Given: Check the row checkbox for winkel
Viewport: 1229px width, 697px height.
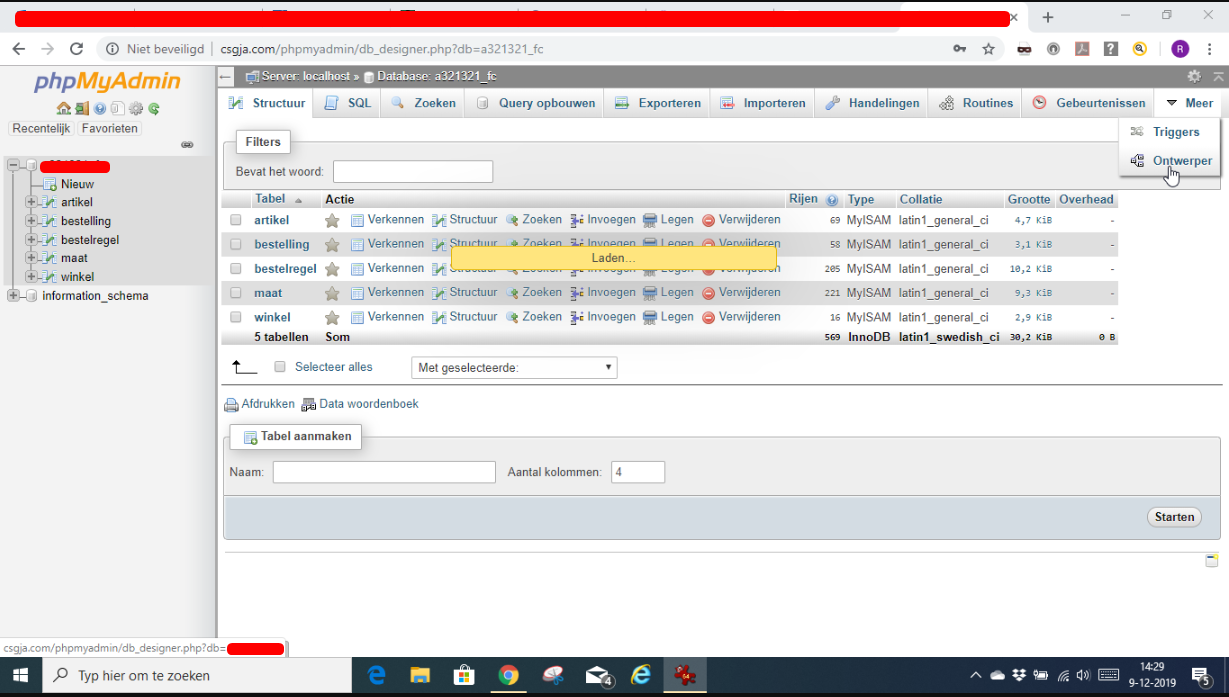Looking at the screenshot, I should 237,316.
